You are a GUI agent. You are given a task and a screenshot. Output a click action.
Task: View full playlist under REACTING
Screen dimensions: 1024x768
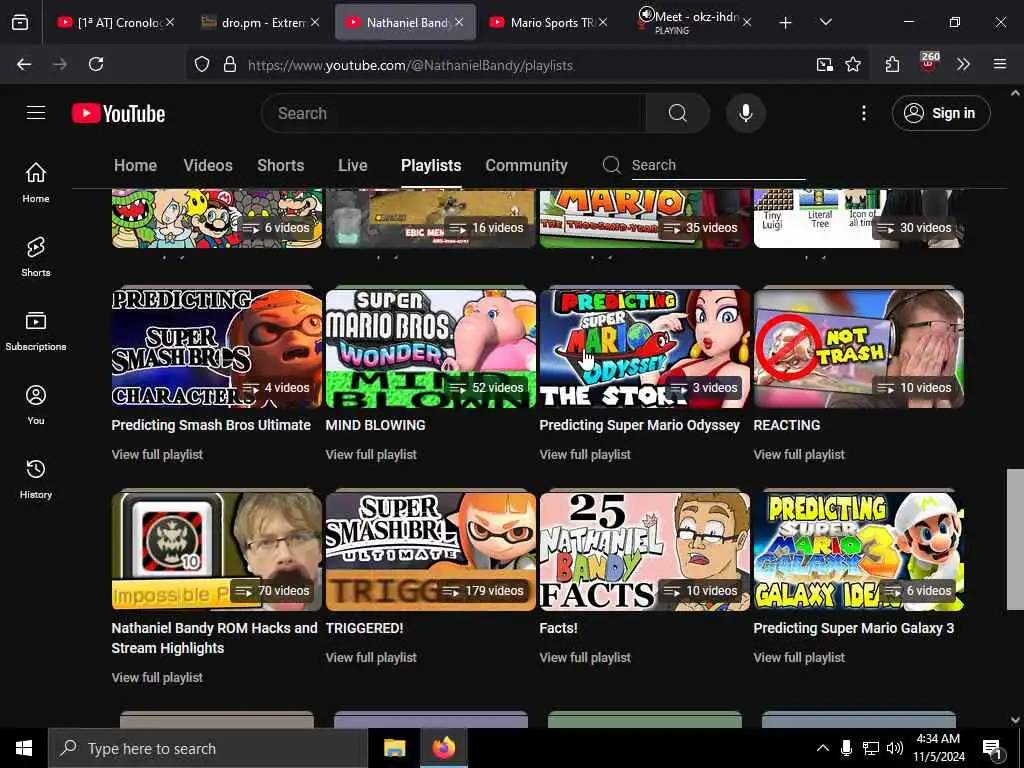click(x=799, y=455)
